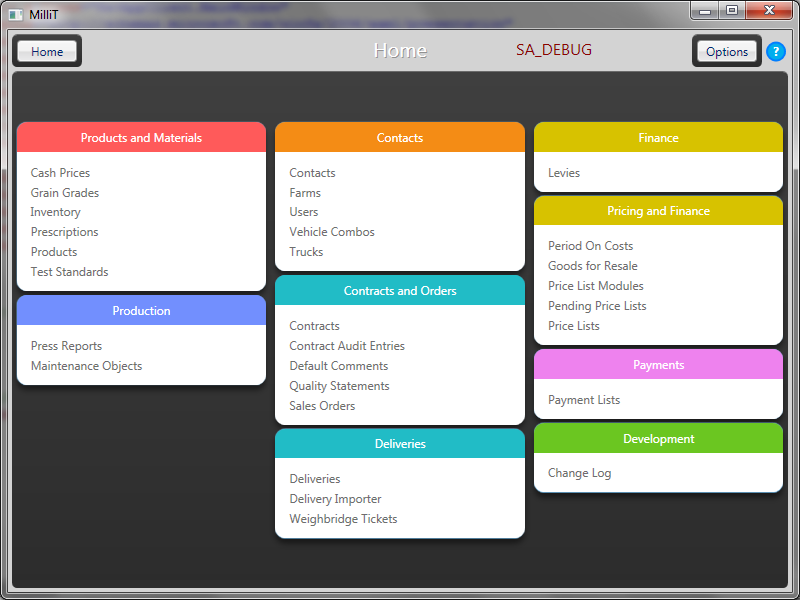
Task: Open Payment Lists
Action: pyautogui.click(x=584, y=400)
